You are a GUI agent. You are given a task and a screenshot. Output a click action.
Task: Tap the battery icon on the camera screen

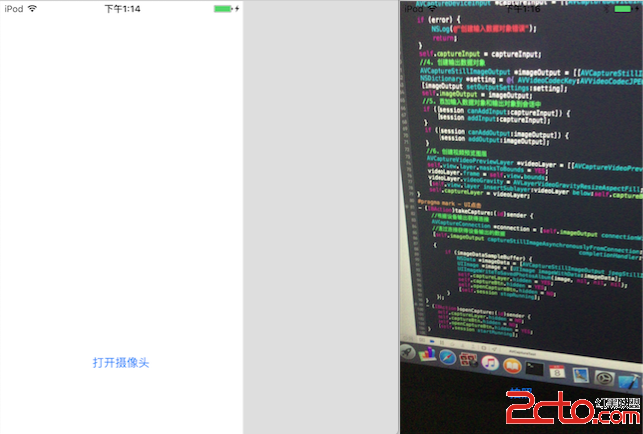pos(622,9)
